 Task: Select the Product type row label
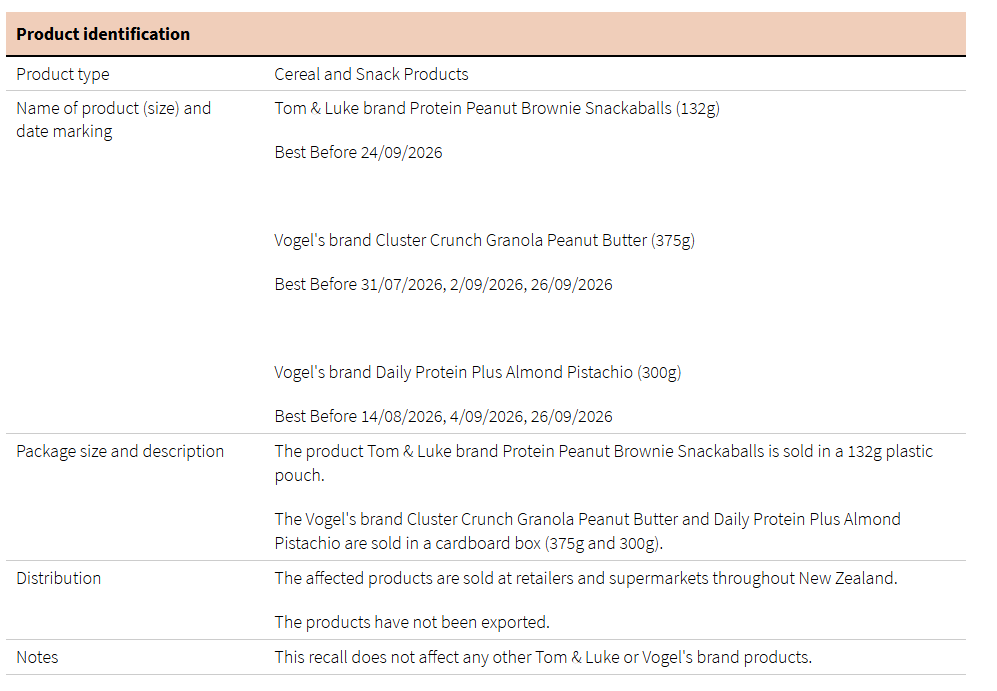pyautogui.click(x=63, y=74)
